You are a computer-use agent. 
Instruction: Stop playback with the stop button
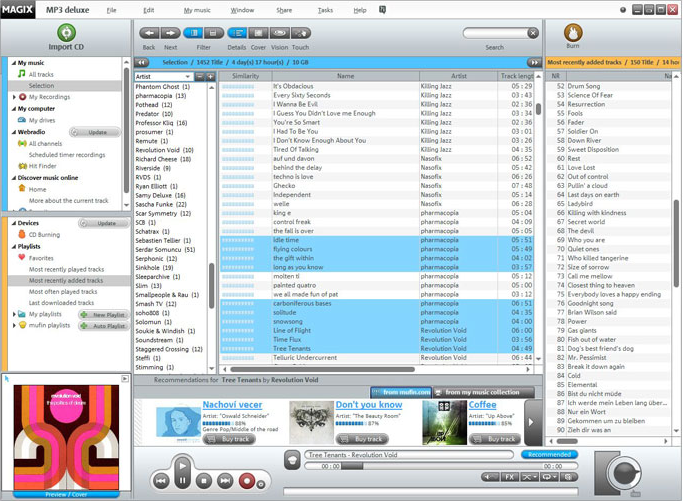point(204,481)
